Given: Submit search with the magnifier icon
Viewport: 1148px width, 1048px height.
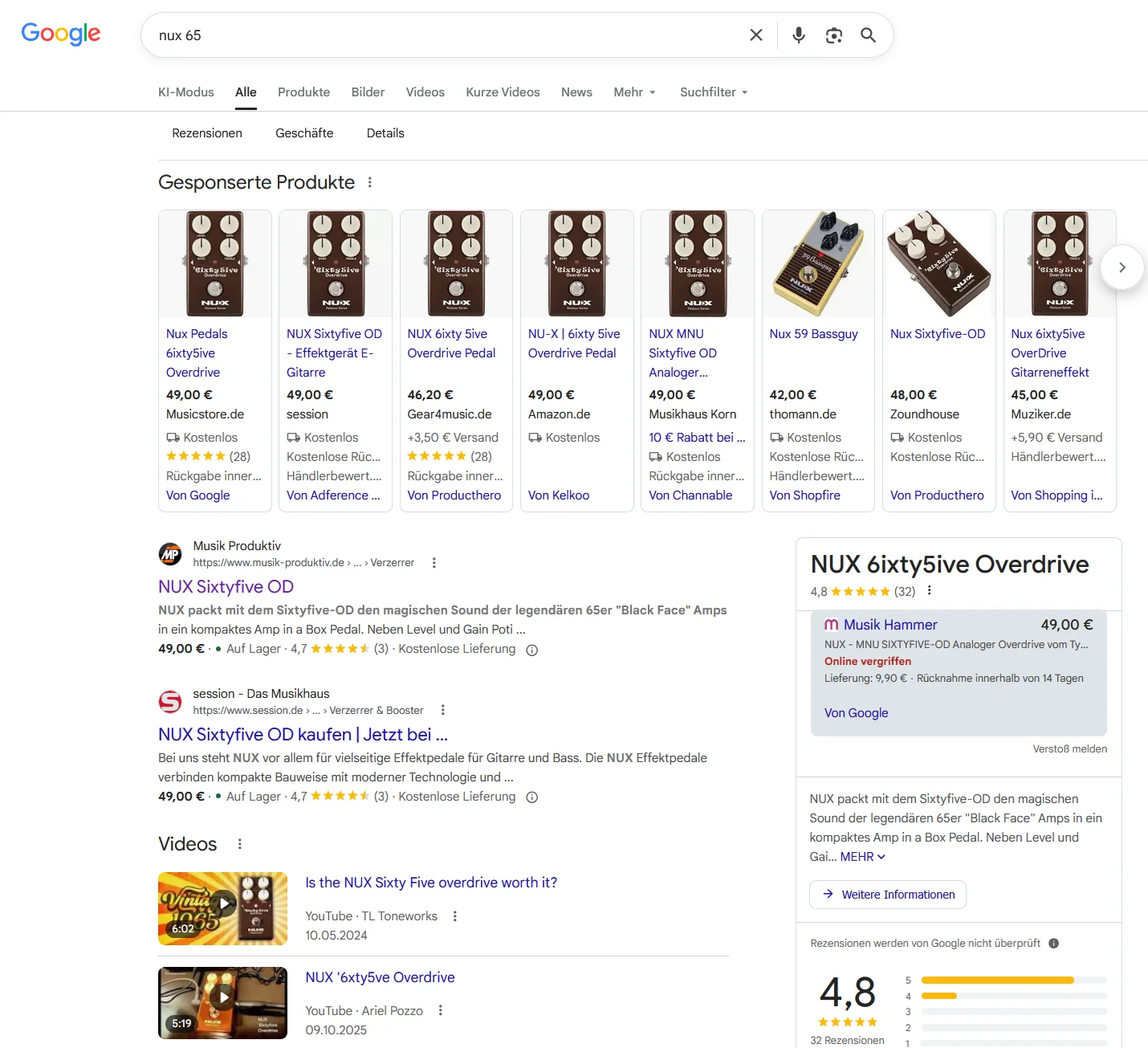Looking at the screenshot, I should 868,35.
